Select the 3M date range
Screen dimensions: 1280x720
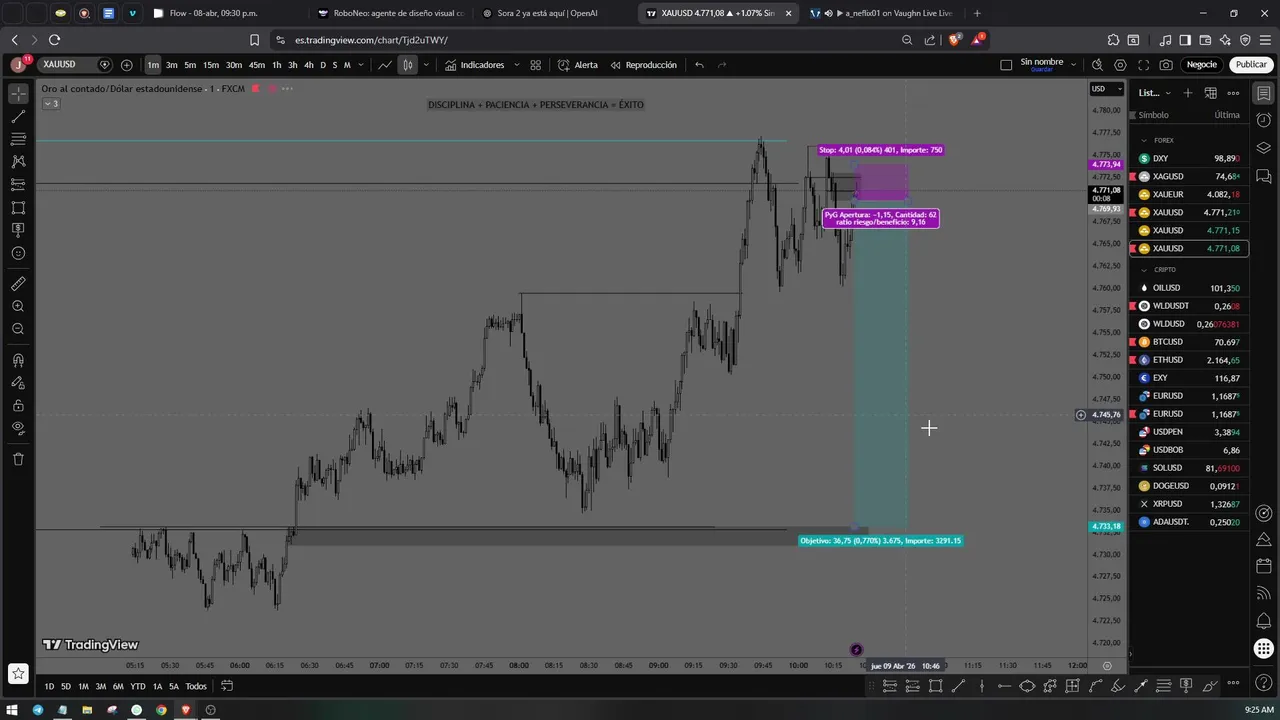pos(101,686)
